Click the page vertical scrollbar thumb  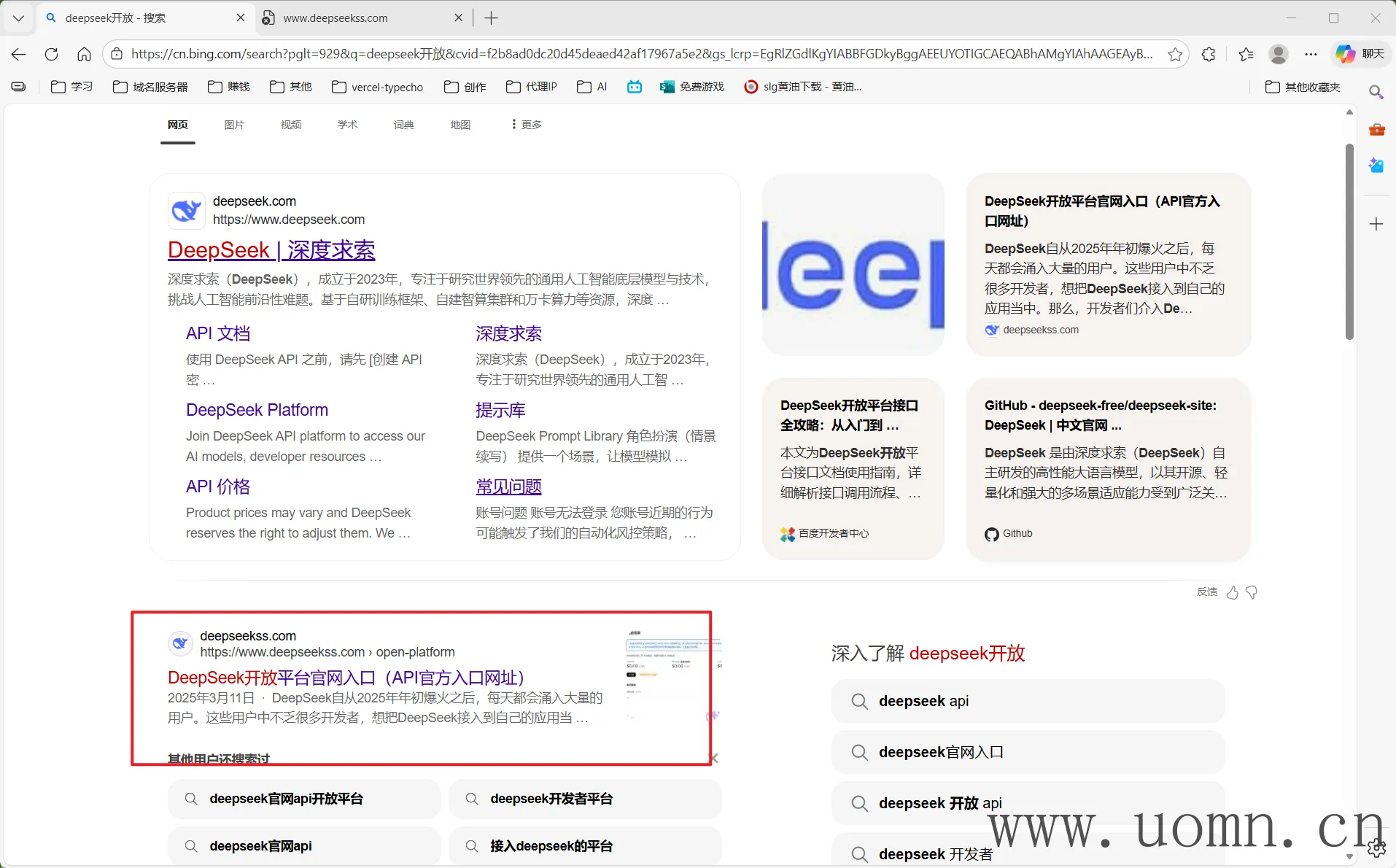click(x=1349, y=241)
